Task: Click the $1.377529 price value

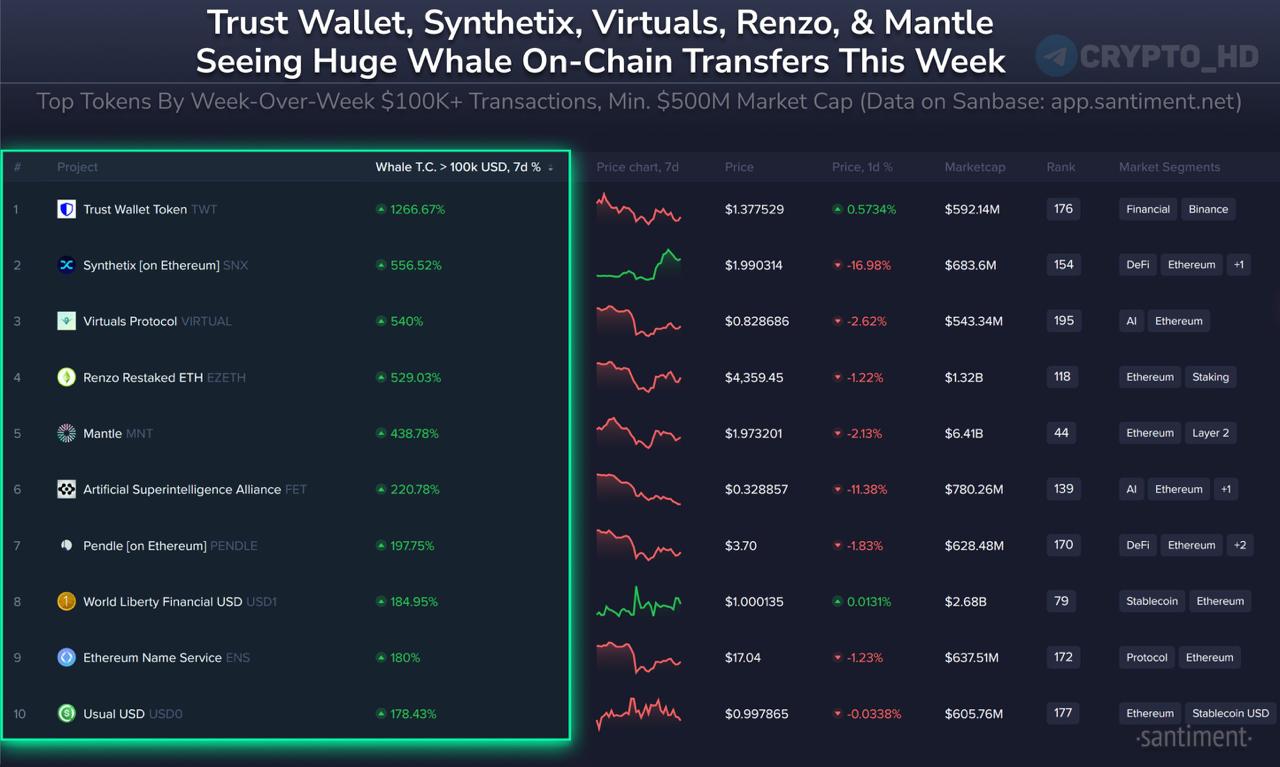Action: point(755,209)
